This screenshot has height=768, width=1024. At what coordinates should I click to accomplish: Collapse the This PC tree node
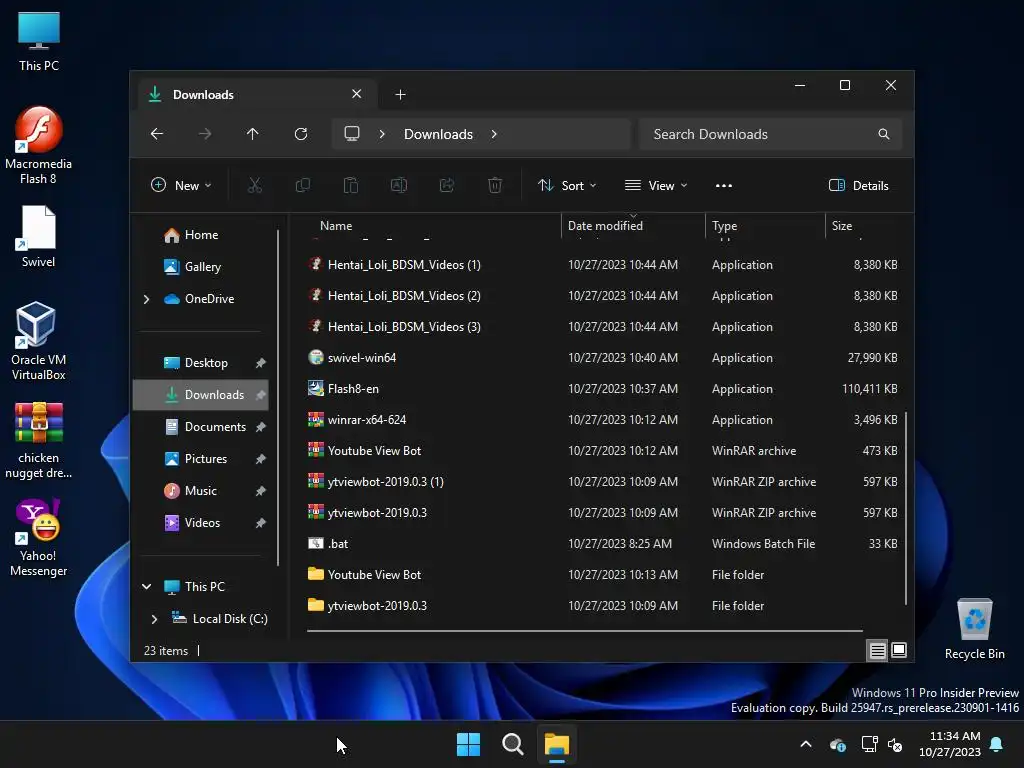pyautogui.click(x=146, y=586)
